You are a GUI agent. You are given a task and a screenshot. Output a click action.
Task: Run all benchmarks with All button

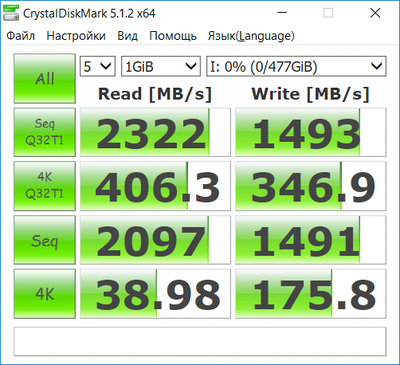[45, 79]
